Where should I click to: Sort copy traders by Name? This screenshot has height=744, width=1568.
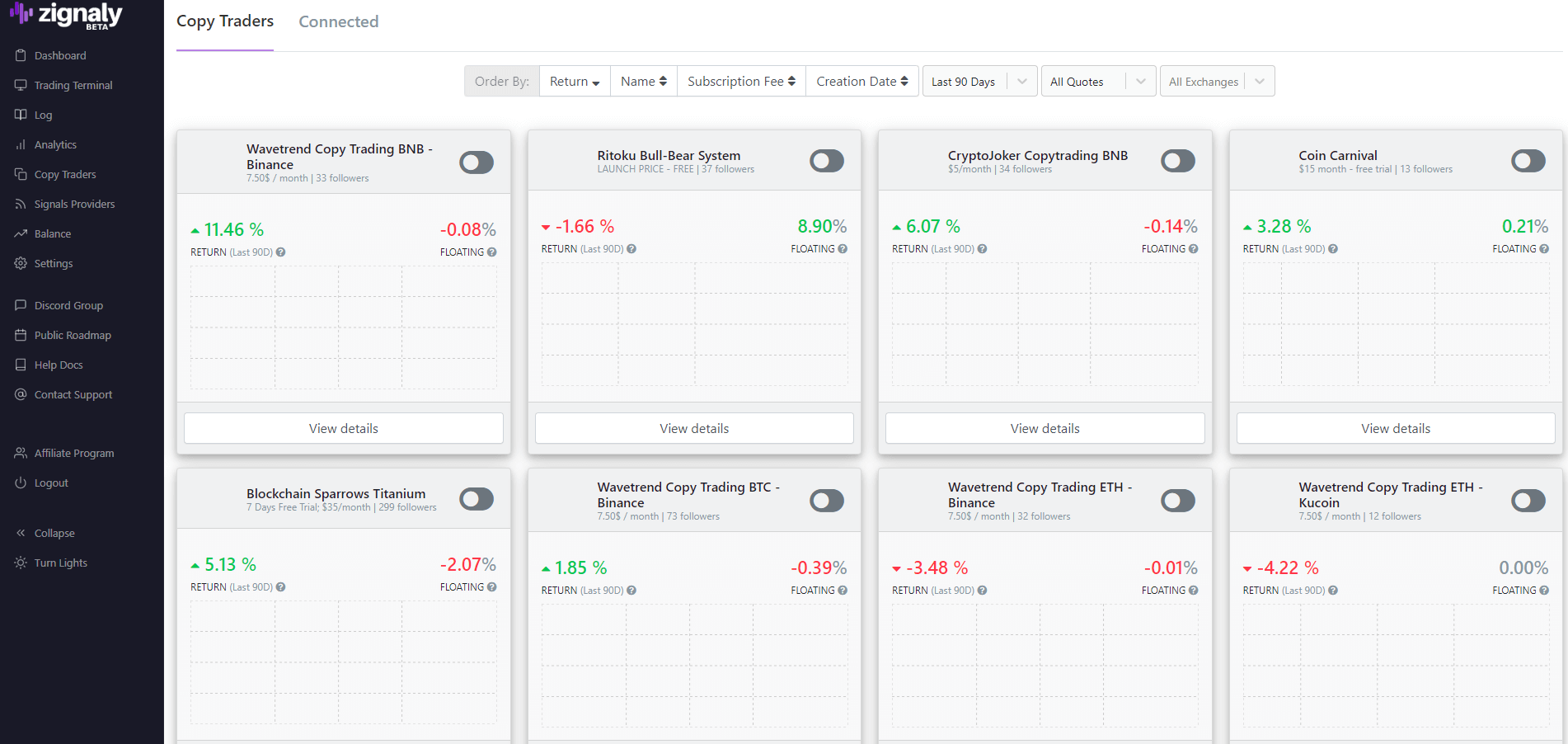[644, 82]
